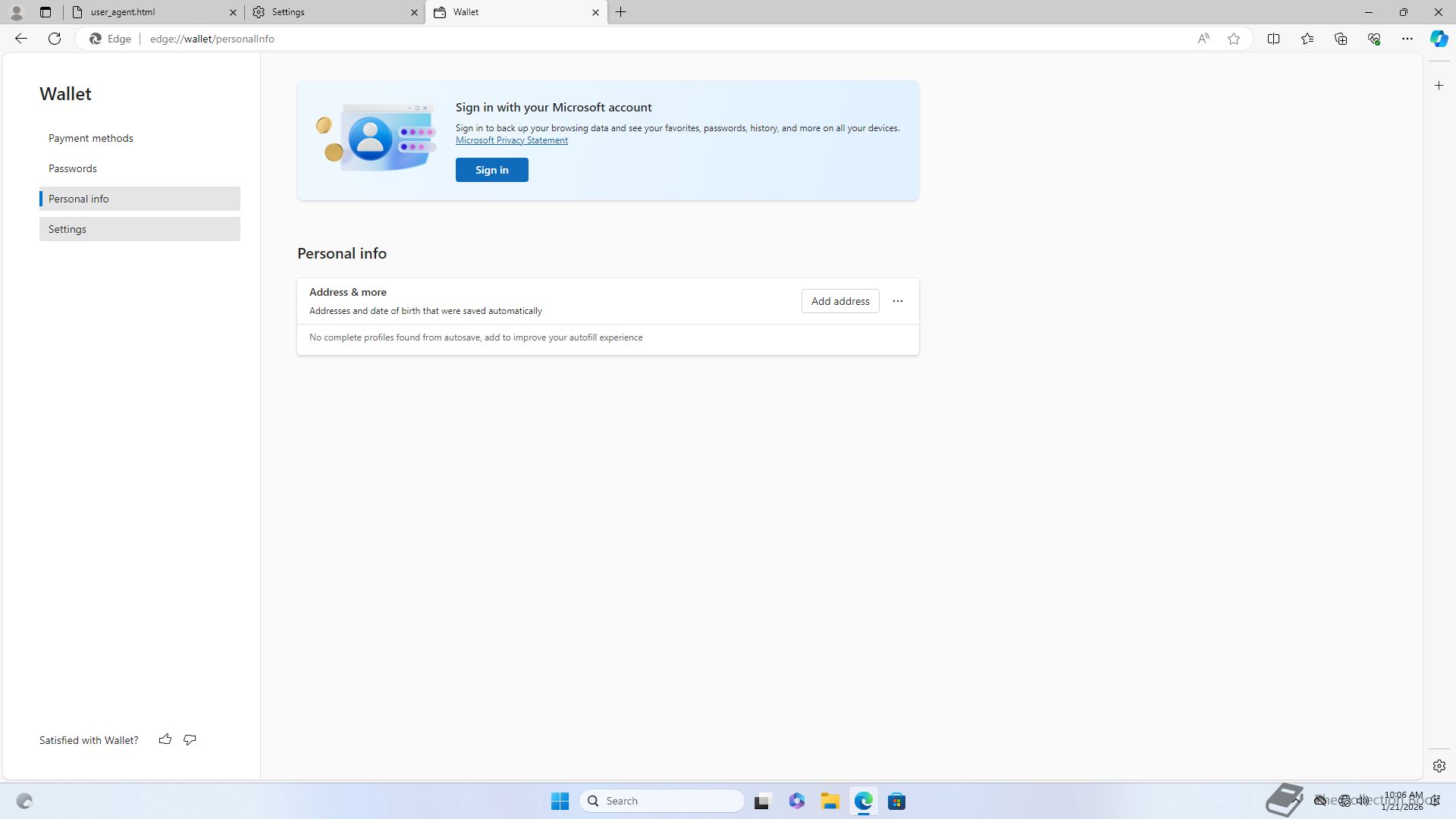Image resolution: width=1456 pixels, height=819 pixels.
Task: Click the Read aloud icon
Action: pyautogui.click(x=1203, y=39)
